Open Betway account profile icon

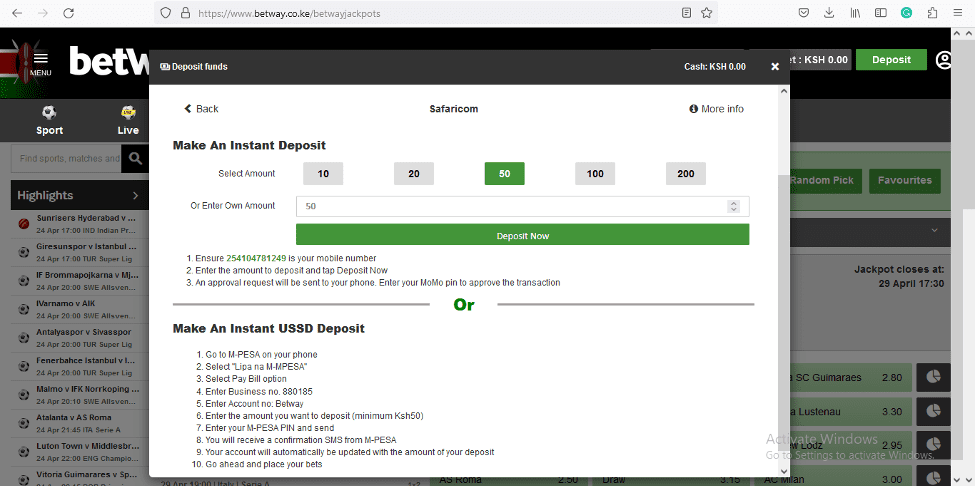point(944,60)
